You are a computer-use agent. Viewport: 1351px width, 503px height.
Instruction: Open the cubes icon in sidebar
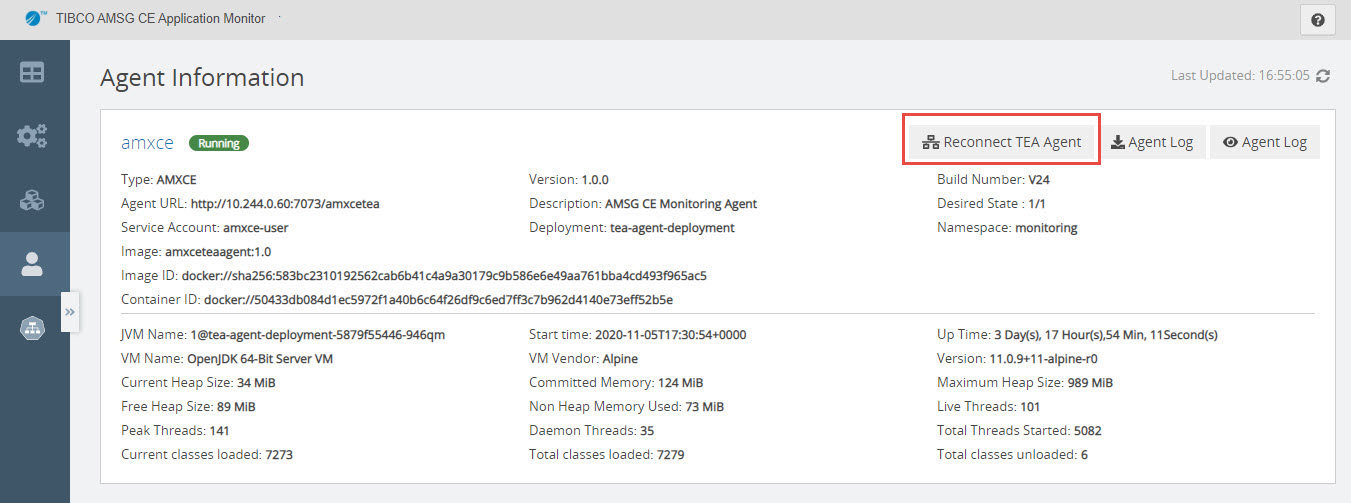click(x=33, y=200)
